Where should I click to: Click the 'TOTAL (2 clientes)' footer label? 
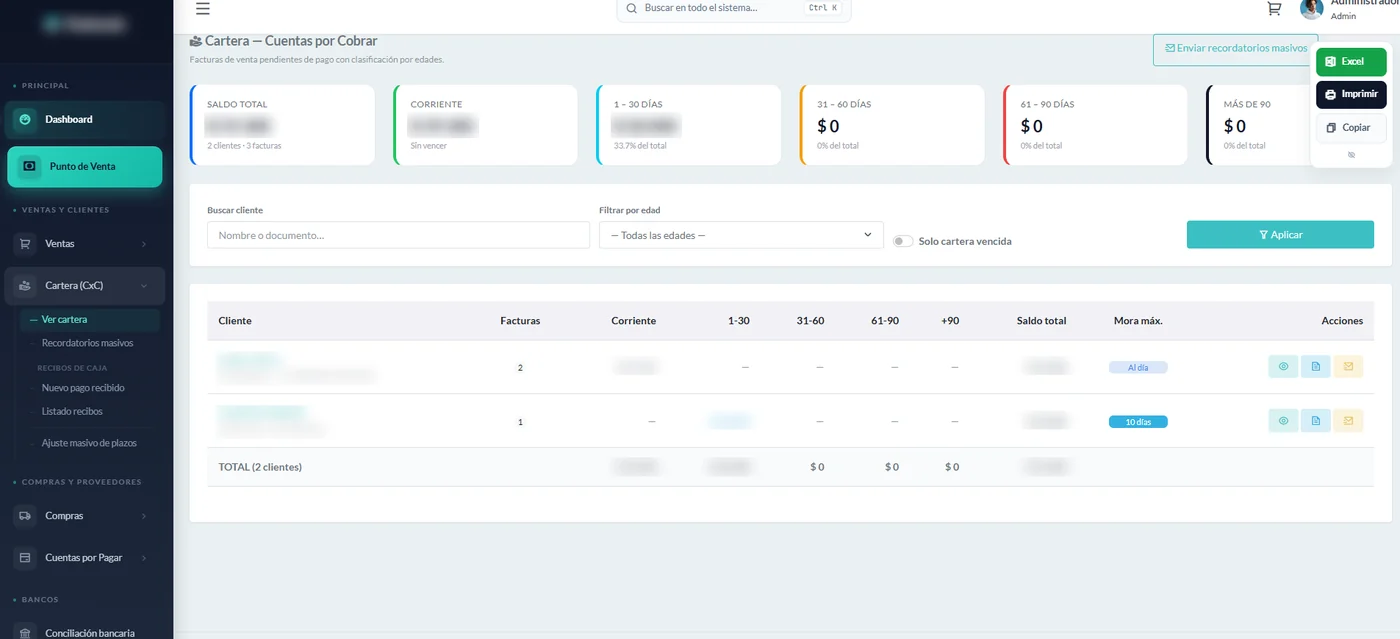260,467
